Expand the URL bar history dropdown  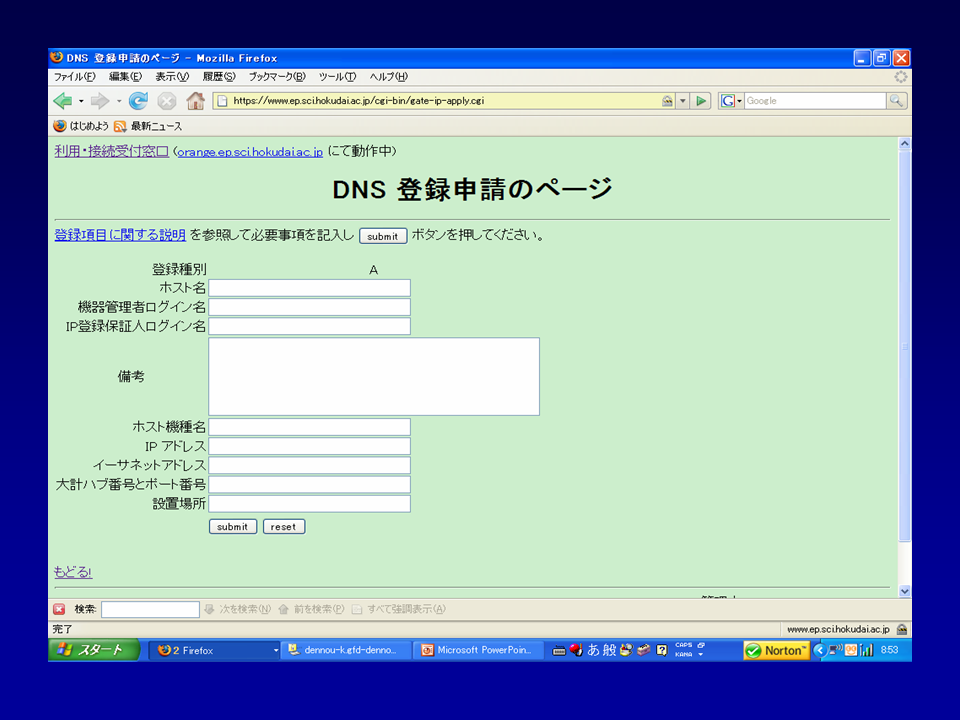tap(683, 101)
